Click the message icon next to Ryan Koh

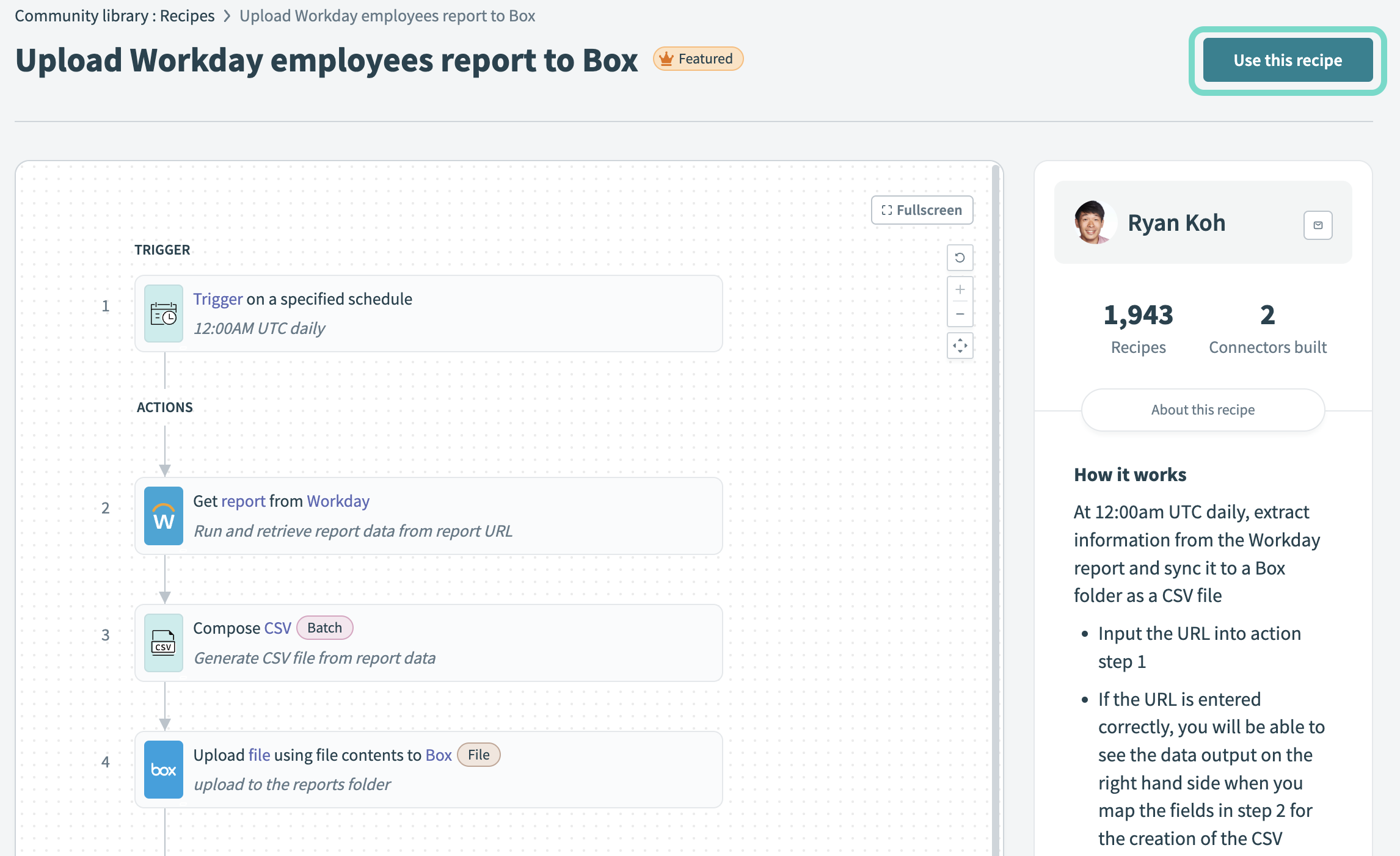point(1318,225)
